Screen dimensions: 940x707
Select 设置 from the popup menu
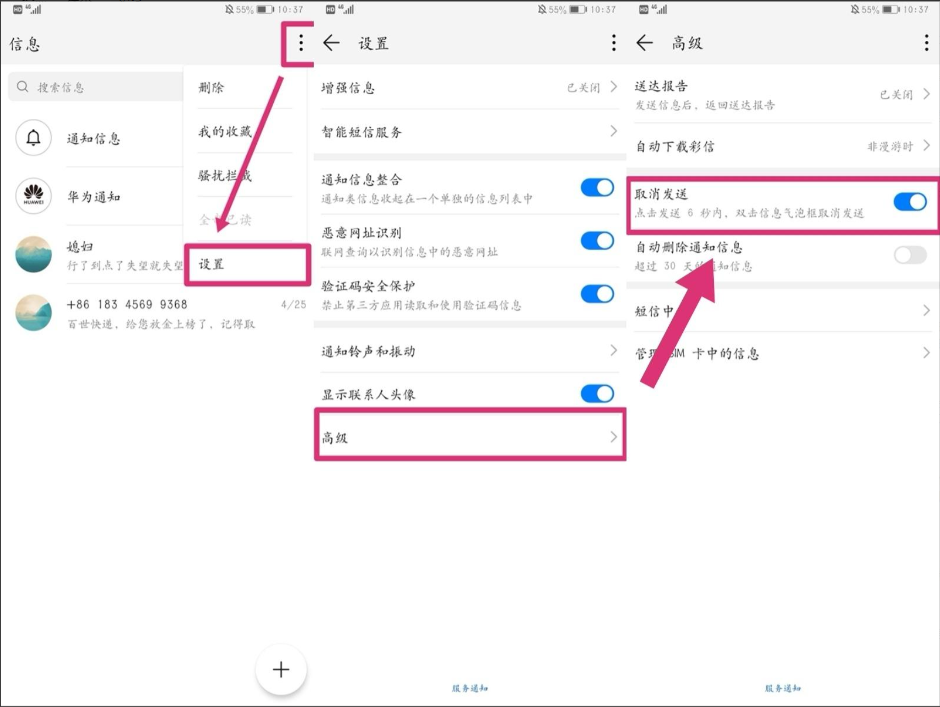[x=211, y=264]
